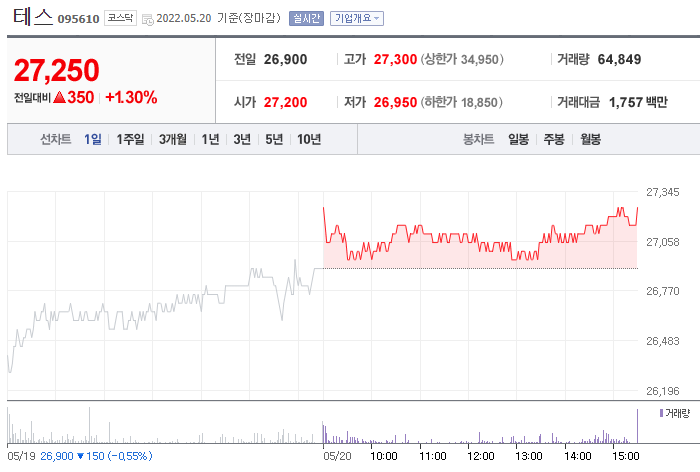700x472 pixels.
Task: Show the 10년 chart range
Action: (309, 139)
